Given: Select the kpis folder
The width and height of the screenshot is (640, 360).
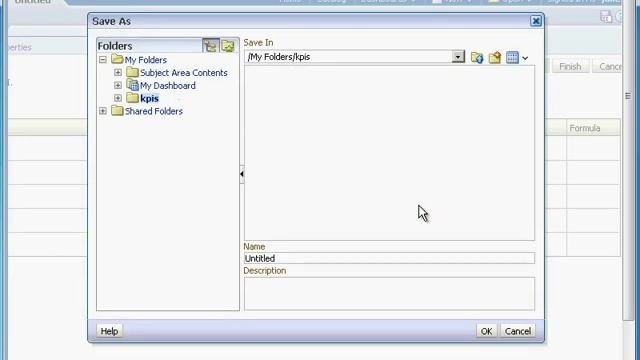Looking at the screenshot, I should pyautogui.click(x=149, y=98).
